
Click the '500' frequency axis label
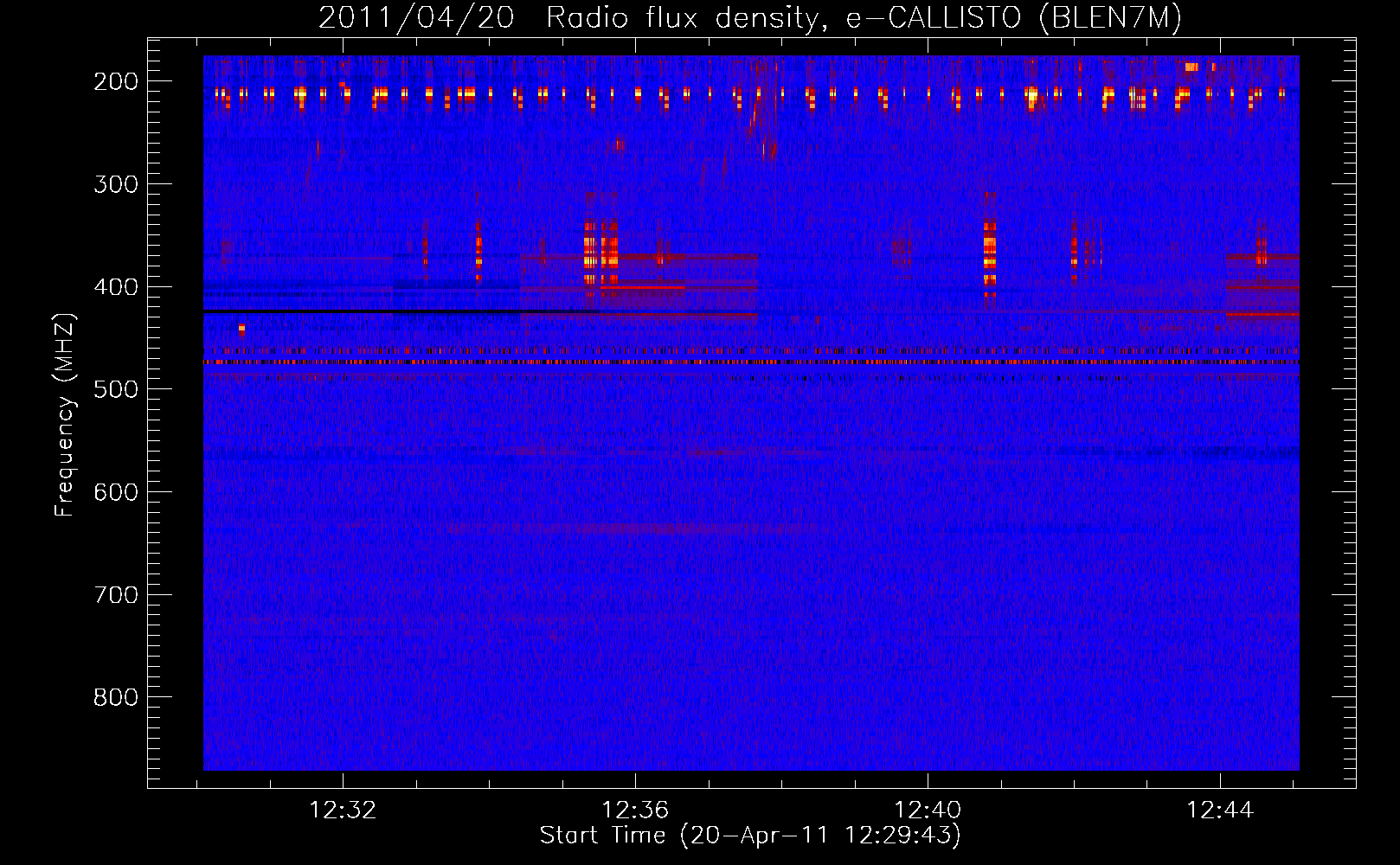(x=116, y=389)
